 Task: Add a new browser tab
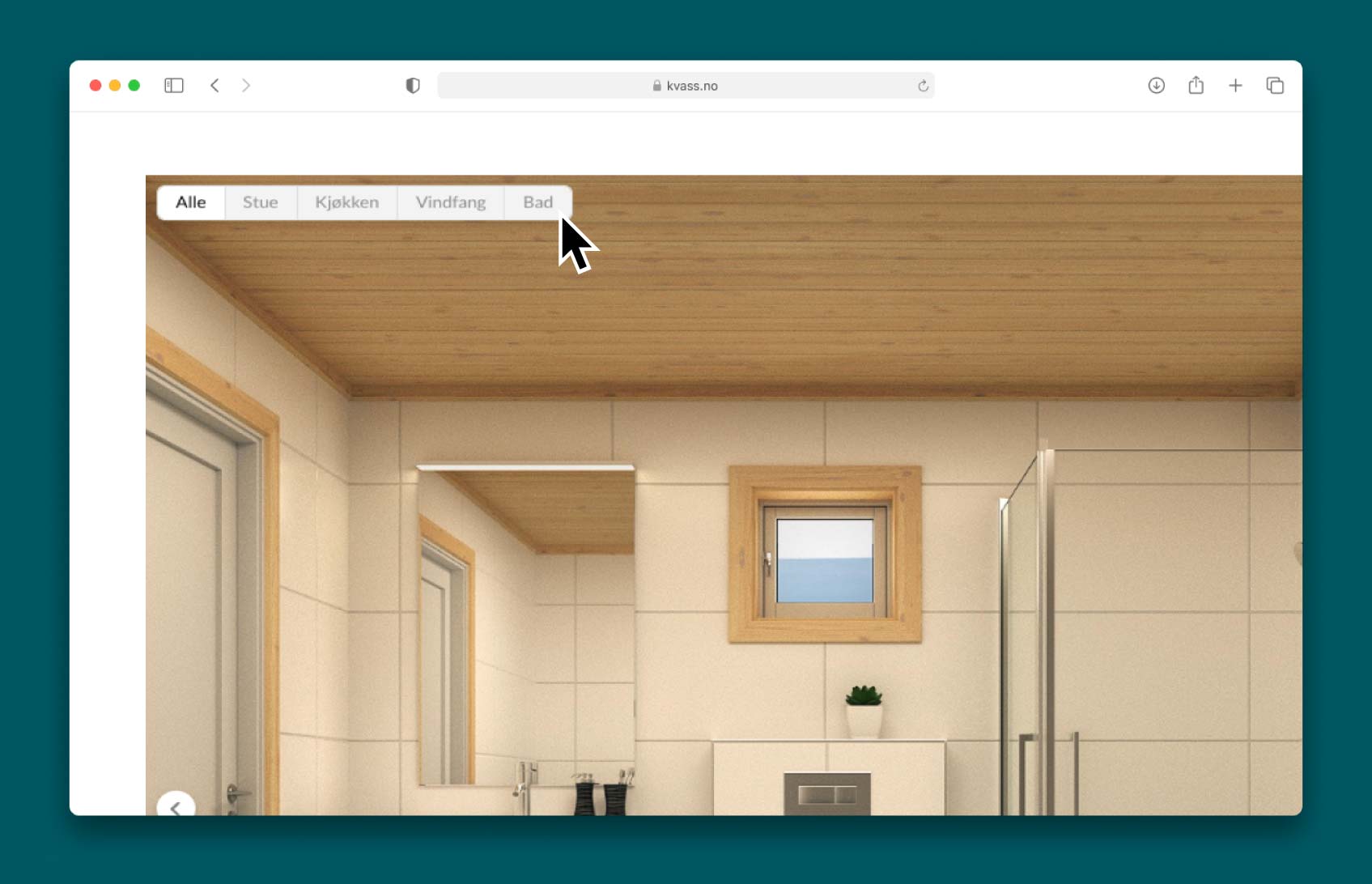[1235, 86]
